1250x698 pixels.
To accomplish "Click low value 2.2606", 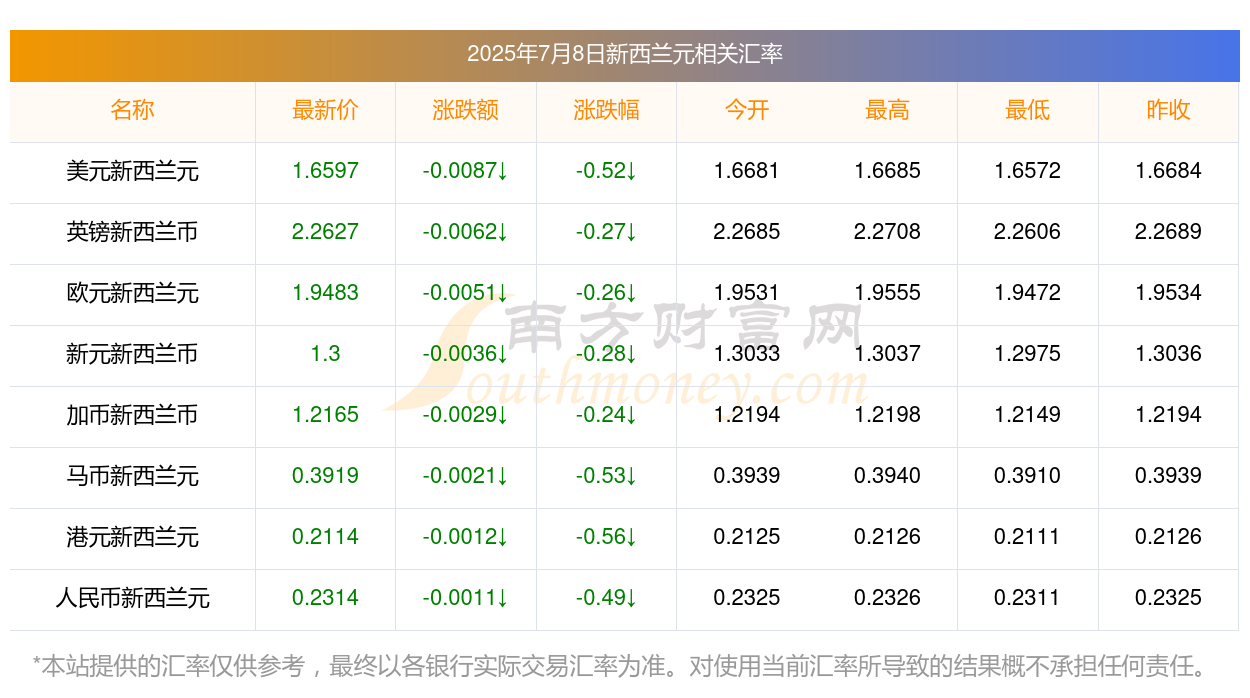I will (x=1027, y=232).
